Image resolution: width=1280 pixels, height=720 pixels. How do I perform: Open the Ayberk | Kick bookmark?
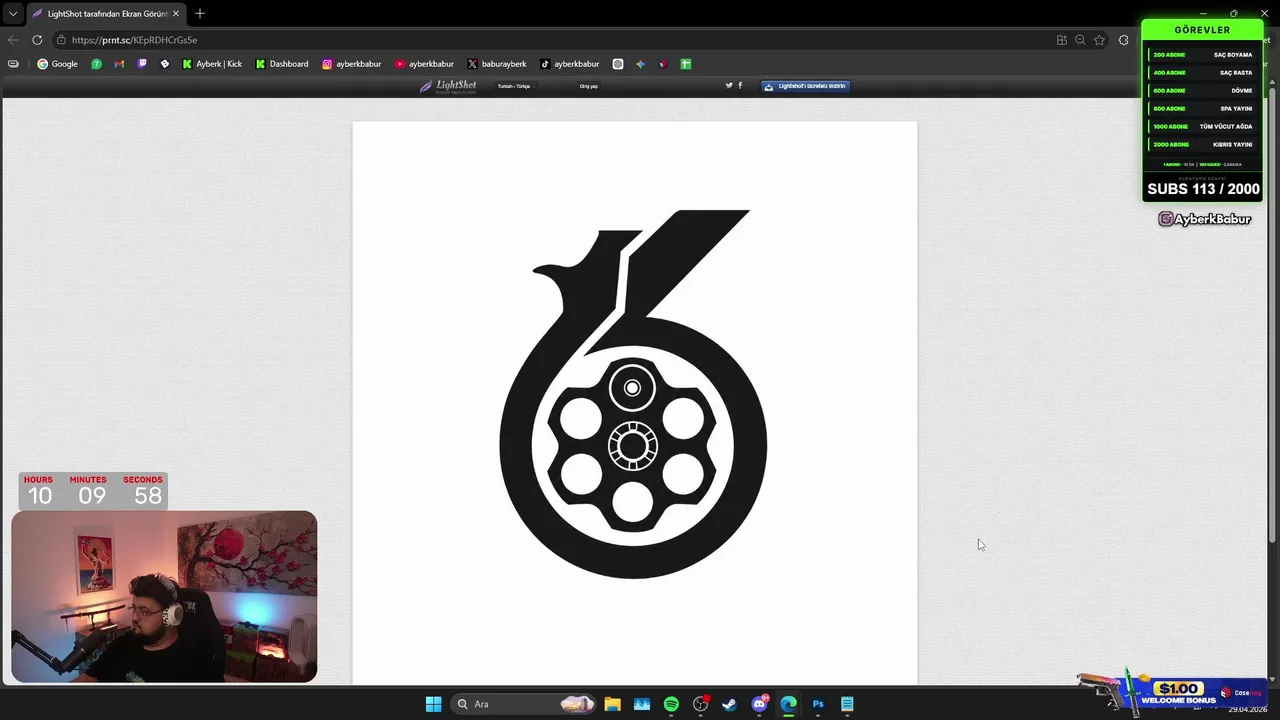pos(212,64)
